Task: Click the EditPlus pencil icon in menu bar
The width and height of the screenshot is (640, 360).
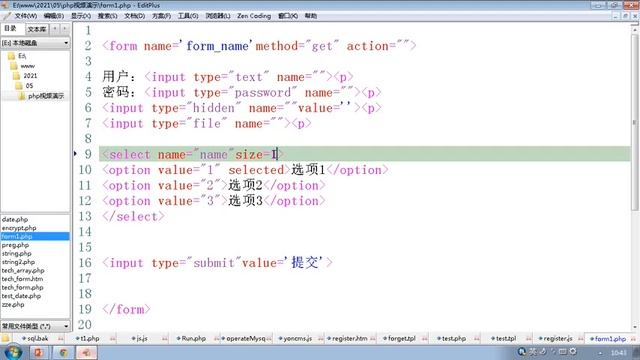Action: [x=6, y=16]
